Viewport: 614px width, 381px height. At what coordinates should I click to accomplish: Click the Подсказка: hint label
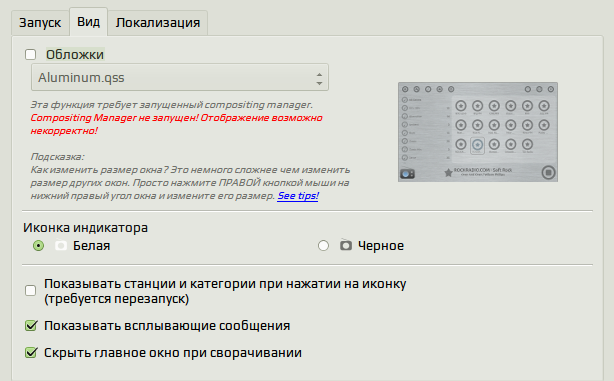tap(57, 157)
